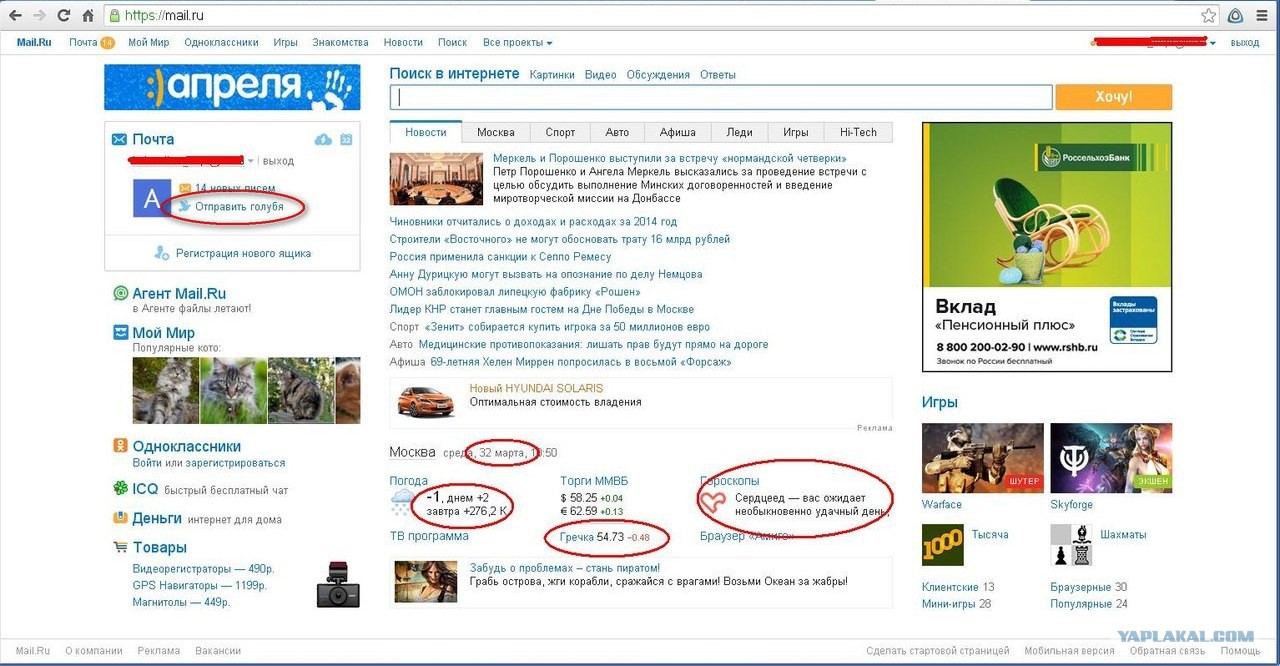
Task: Click the Деньги wallet icon
Action: [121, 518]
